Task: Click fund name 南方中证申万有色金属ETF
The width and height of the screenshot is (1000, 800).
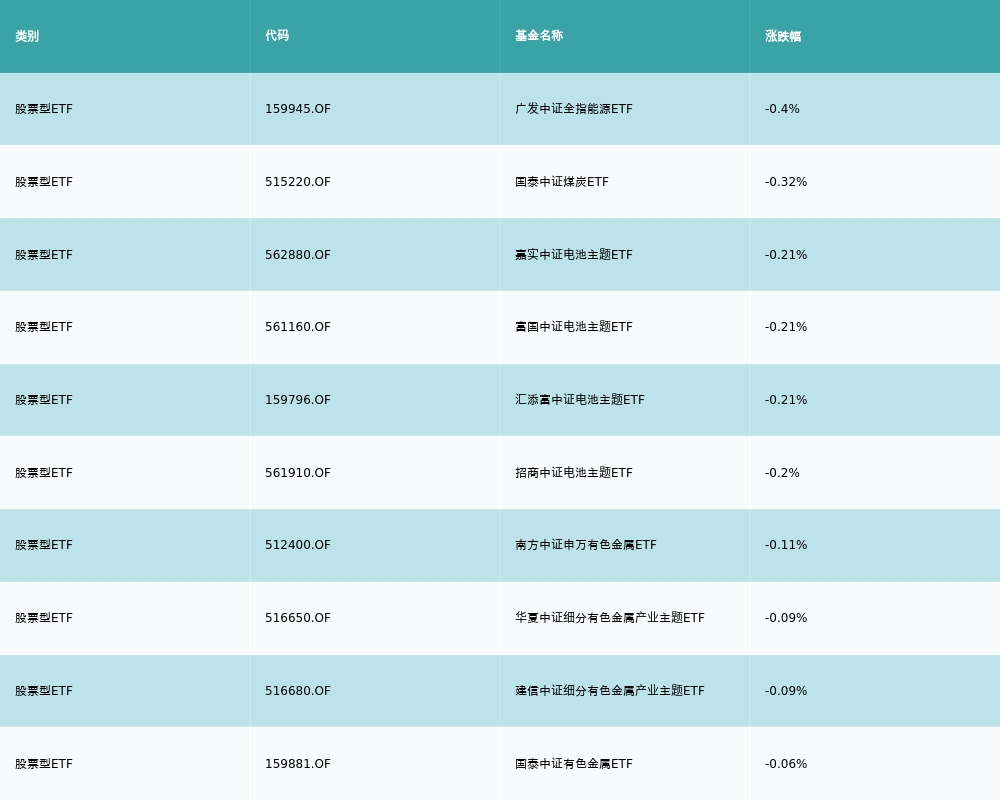Action: (585, 545)
